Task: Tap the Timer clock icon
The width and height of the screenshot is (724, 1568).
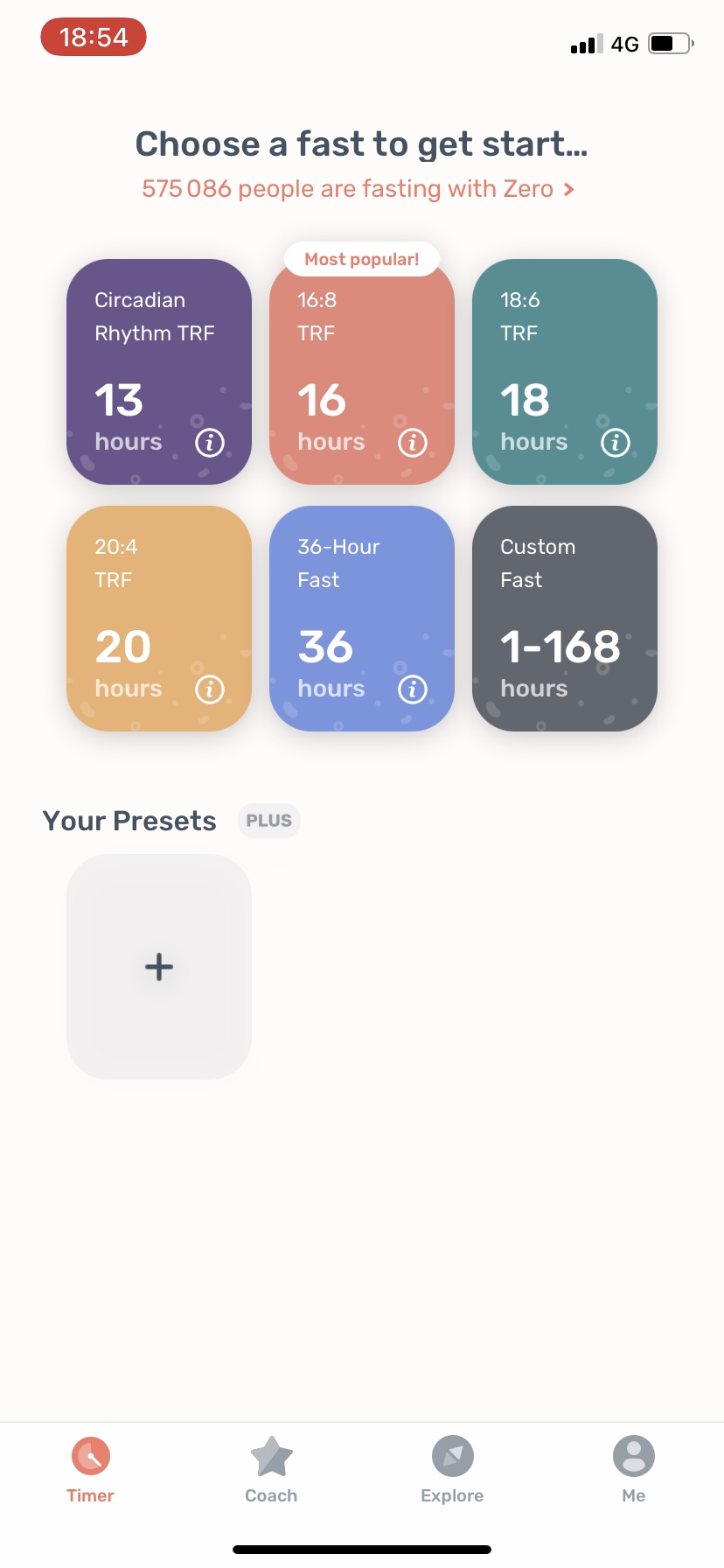Action: tap(91, 1457)
